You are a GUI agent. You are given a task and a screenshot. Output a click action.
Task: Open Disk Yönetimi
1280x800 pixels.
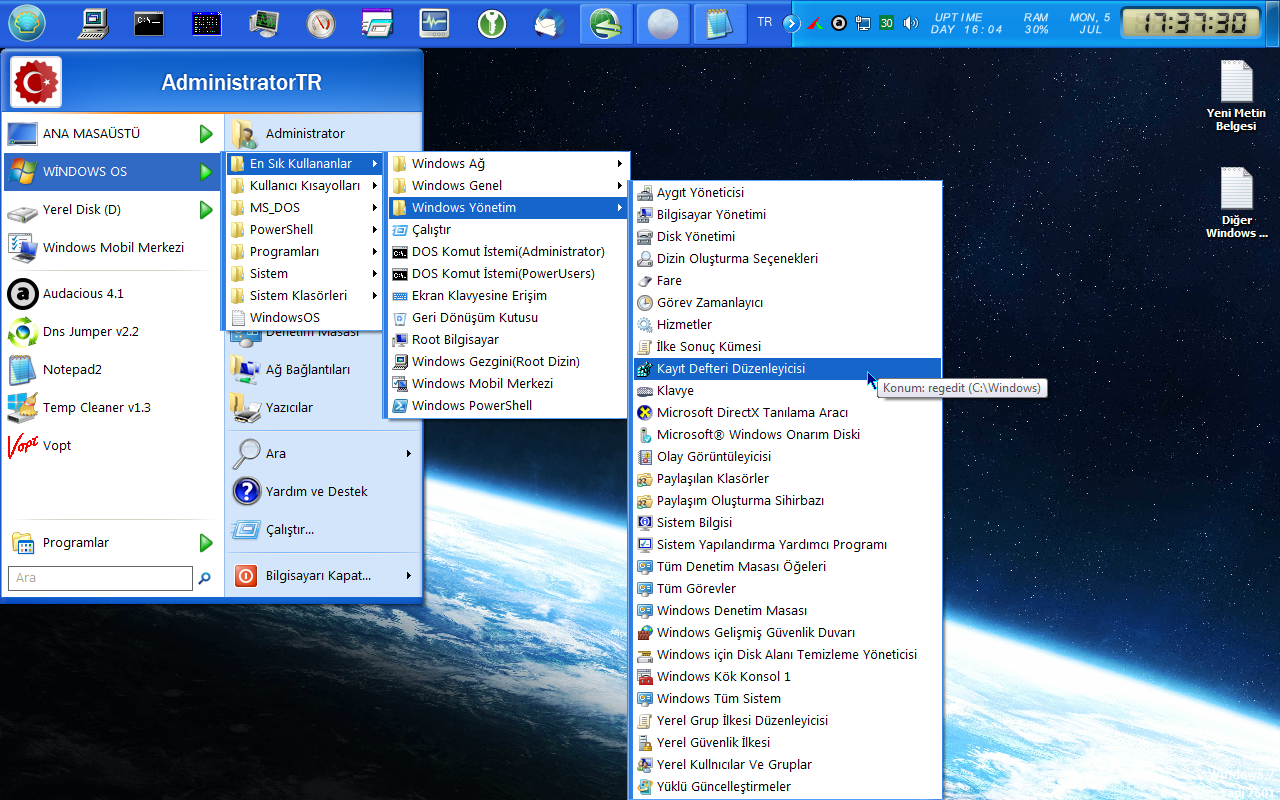(786, 237)
